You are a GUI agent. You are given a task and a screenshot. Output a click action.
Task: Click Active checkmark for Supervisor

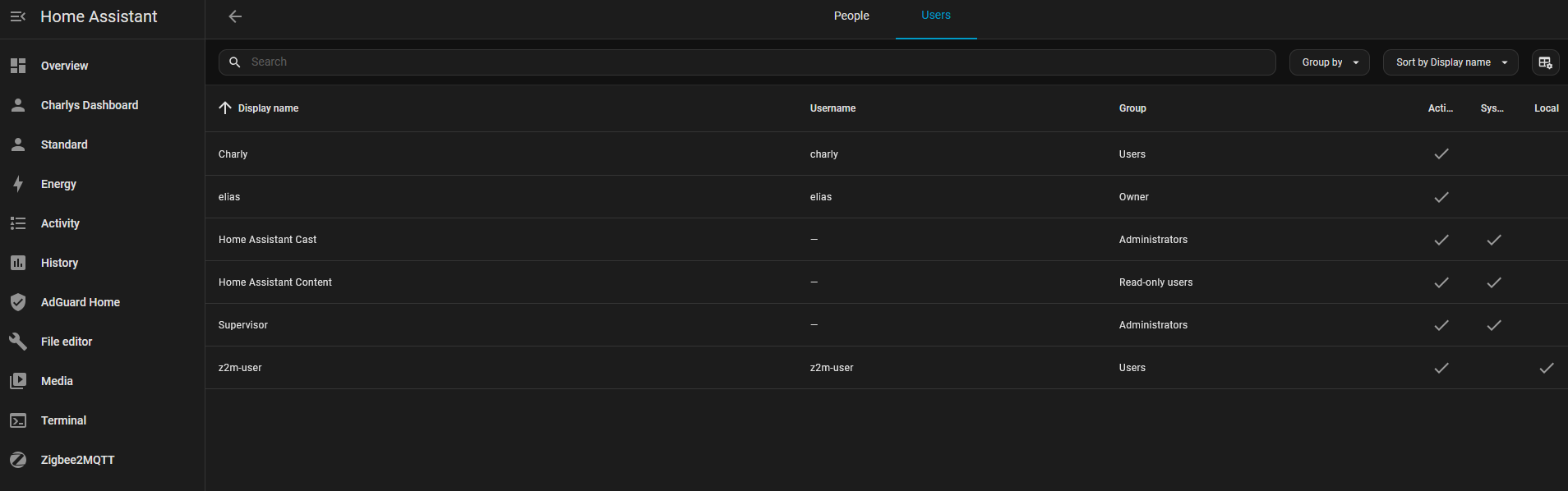tap(1441, 325)
